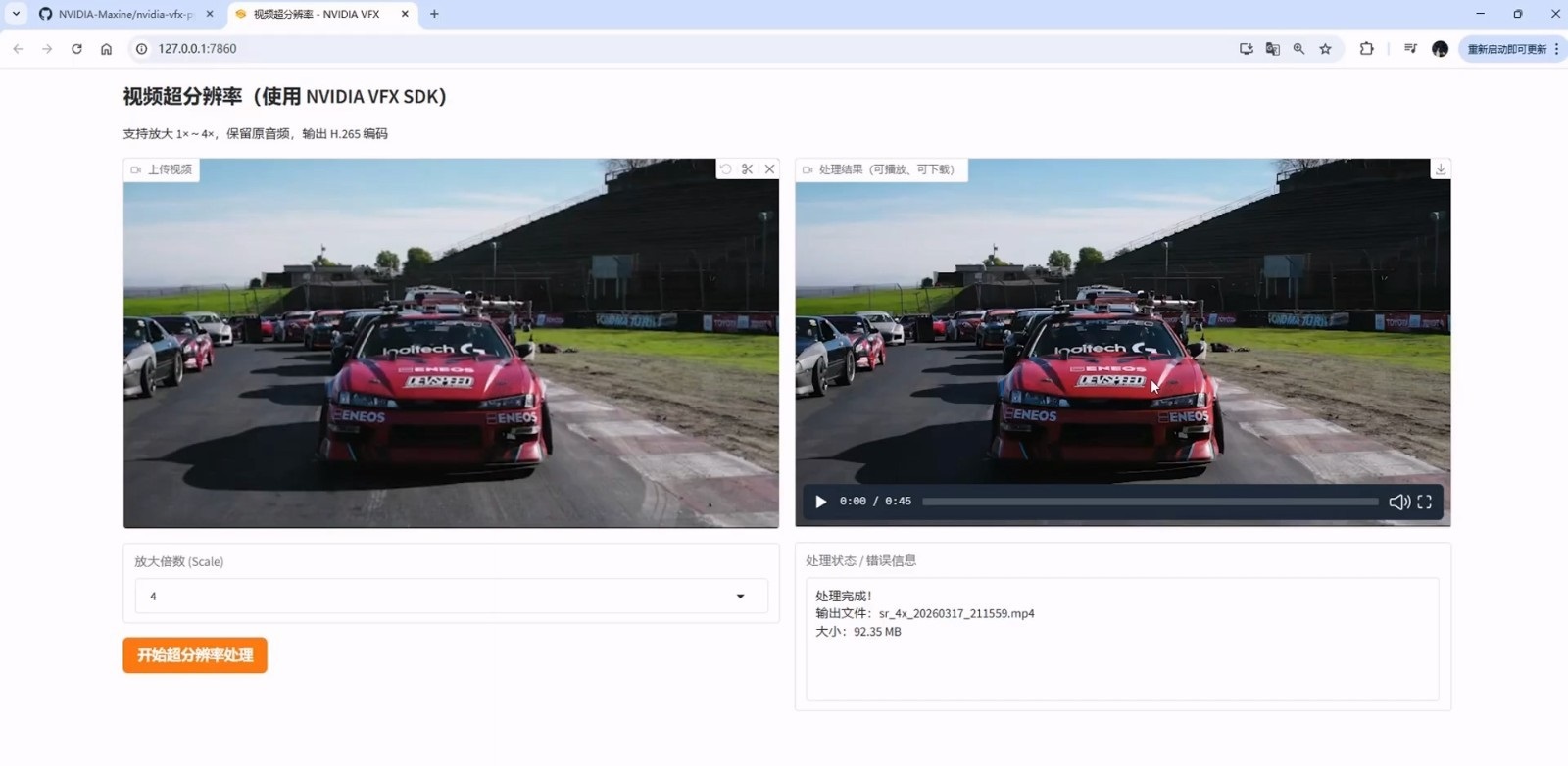Click the trim video scissors icon

(x=747, y=169)
